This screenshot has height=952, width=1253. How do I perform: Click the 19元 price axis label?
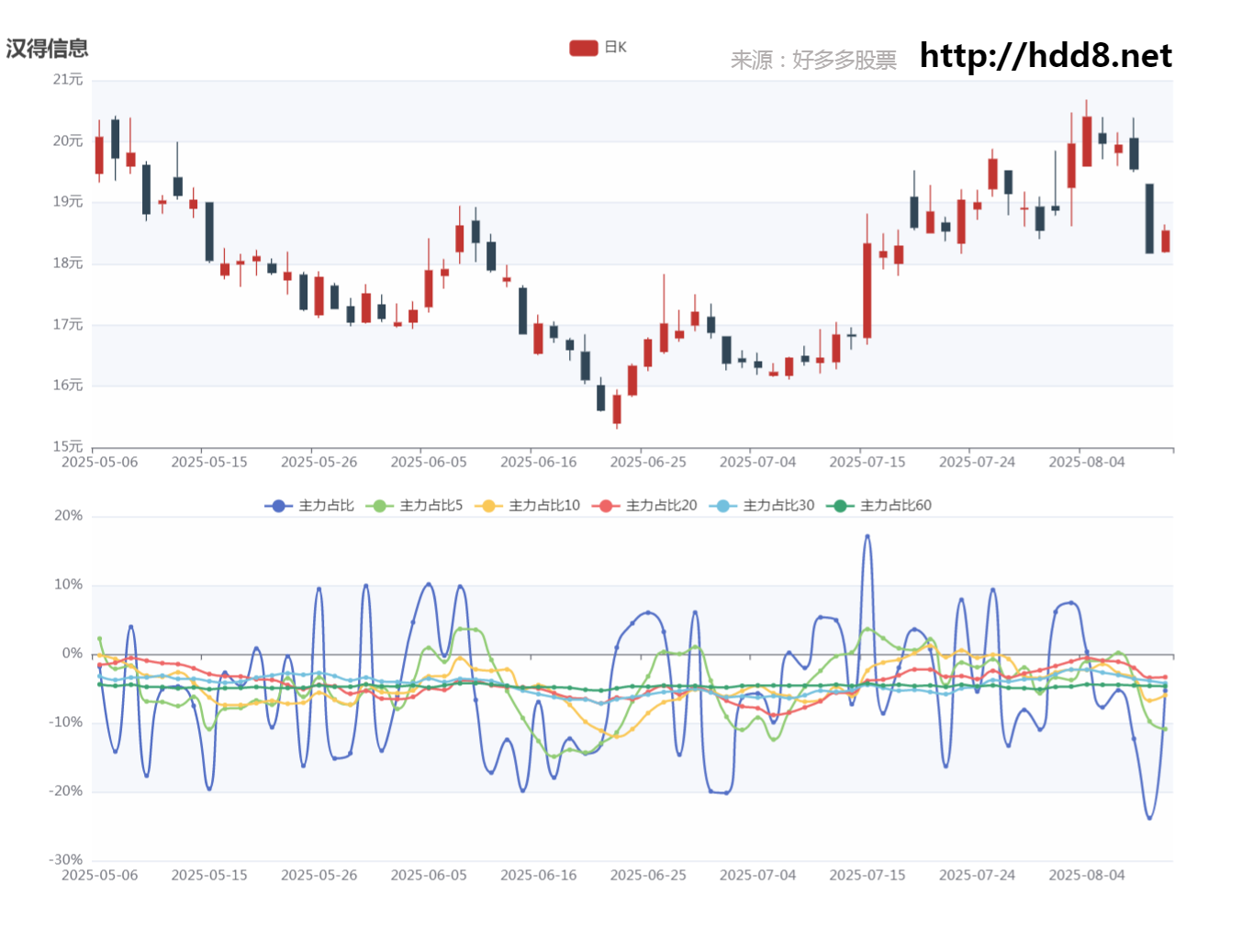tap(68, 202)
